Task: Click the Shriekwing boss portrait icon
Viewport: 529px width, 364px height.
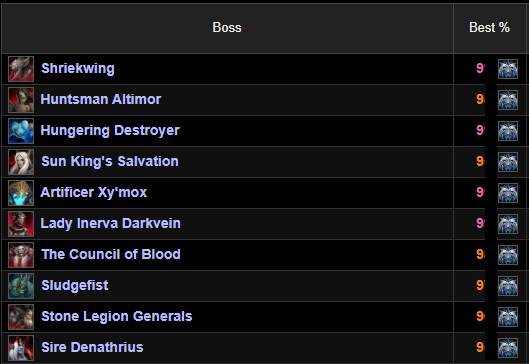Action: point(21,69)
